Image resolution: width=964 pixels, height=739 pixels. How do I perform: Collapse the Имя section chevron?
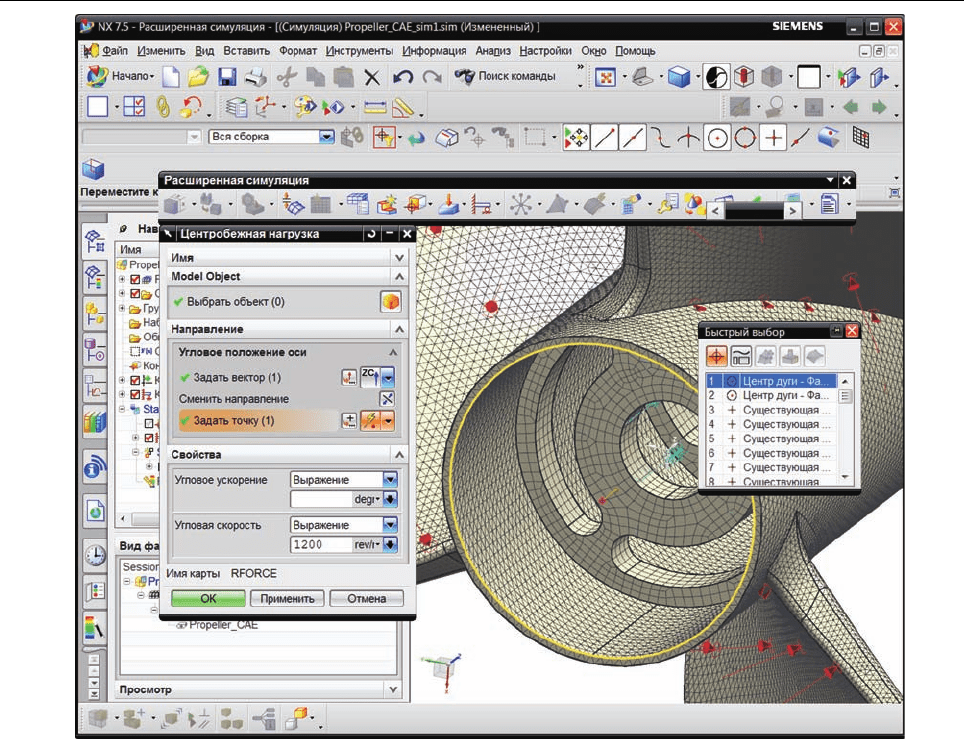click(x=400, y=258)
